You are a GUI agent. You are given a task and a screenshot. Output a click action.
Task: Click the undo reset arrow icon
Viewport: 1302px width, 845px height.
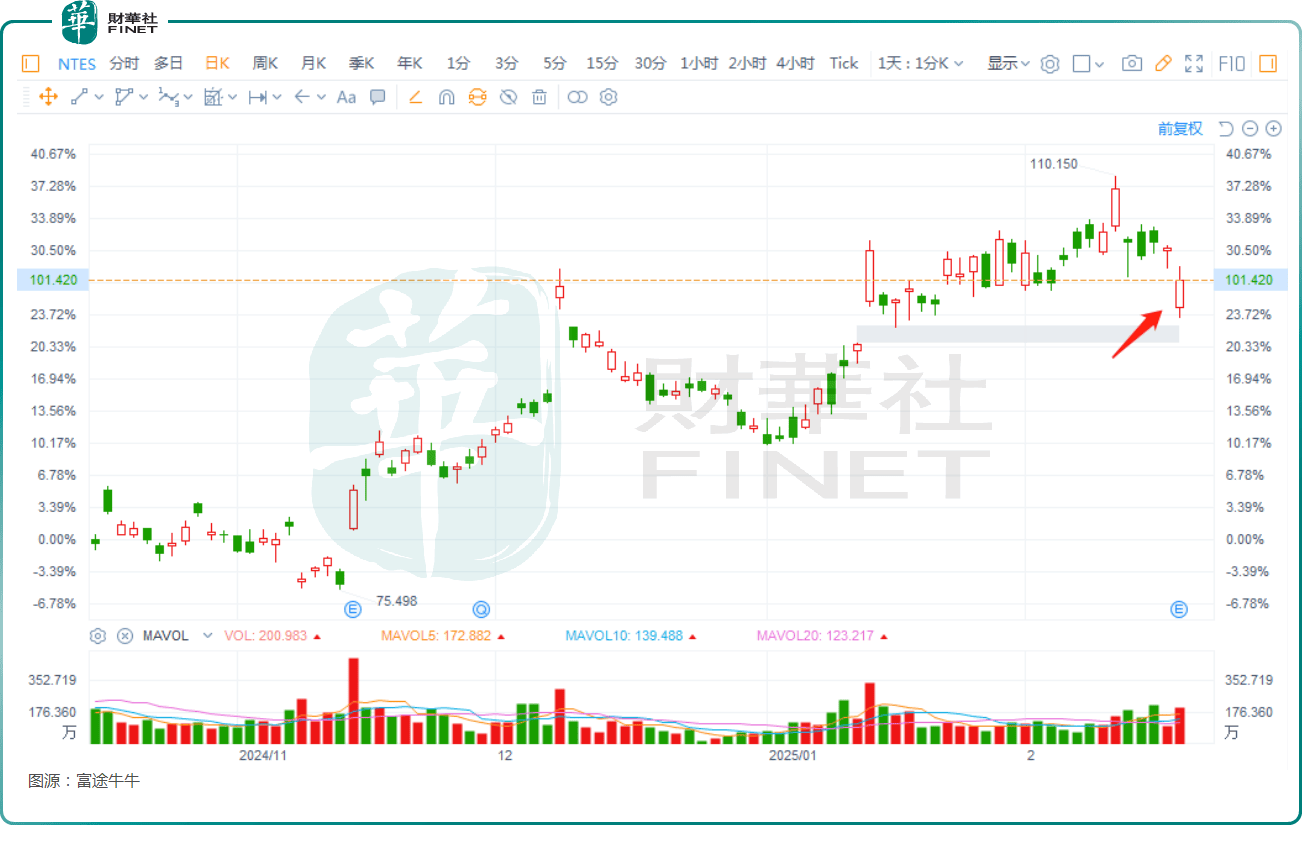[1225, 128]
